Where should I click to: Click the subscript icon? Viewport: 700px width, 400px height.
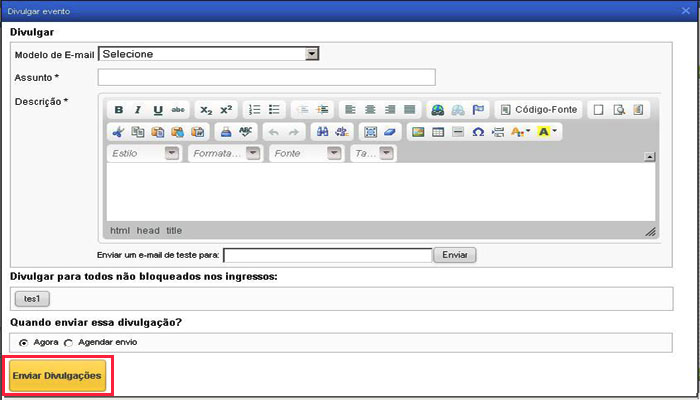[x=206, y=109]
